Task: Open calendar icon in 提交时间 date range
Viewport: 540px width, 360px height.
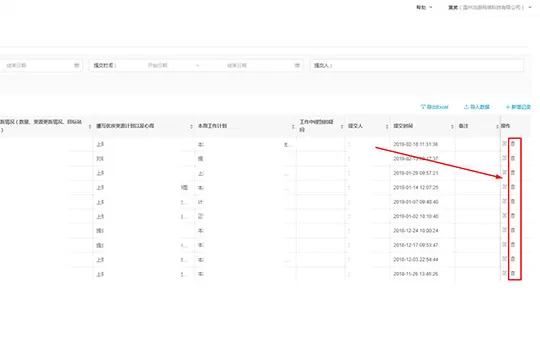Action: pyautogui.click(x=297, y=65)
